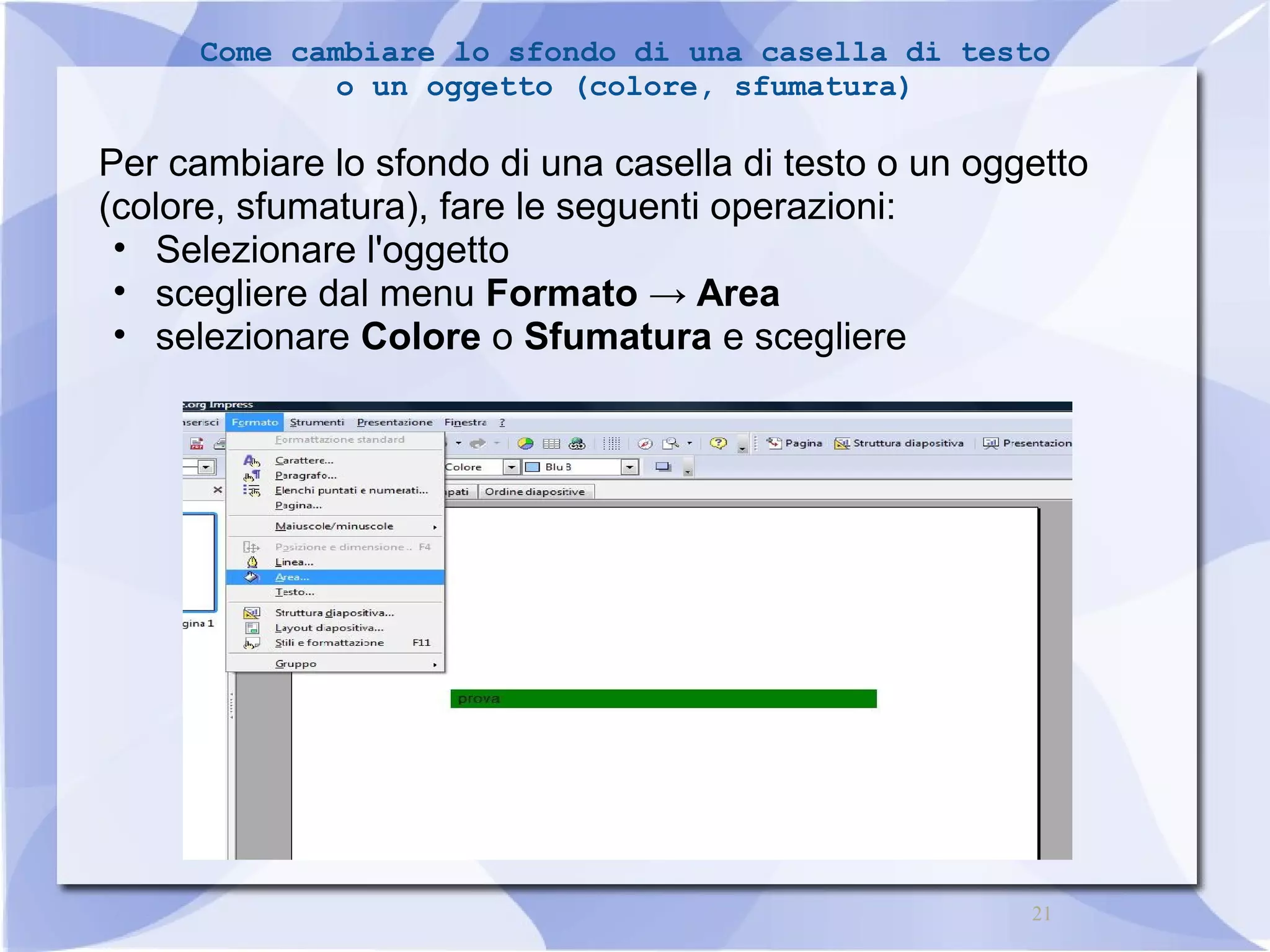Click the Layout diapositiva icon
The image size is (1270, 952).
click(251, 628)
